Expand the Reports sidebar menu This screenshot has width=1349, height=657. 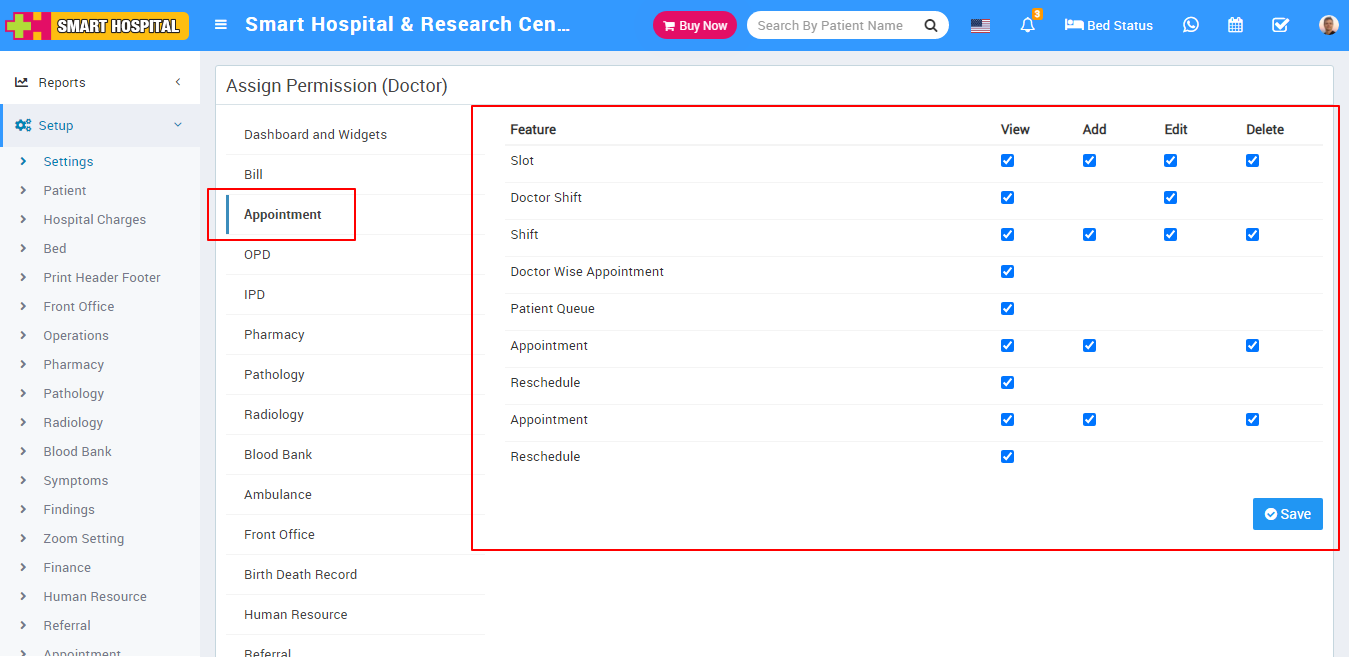point(100,82)
